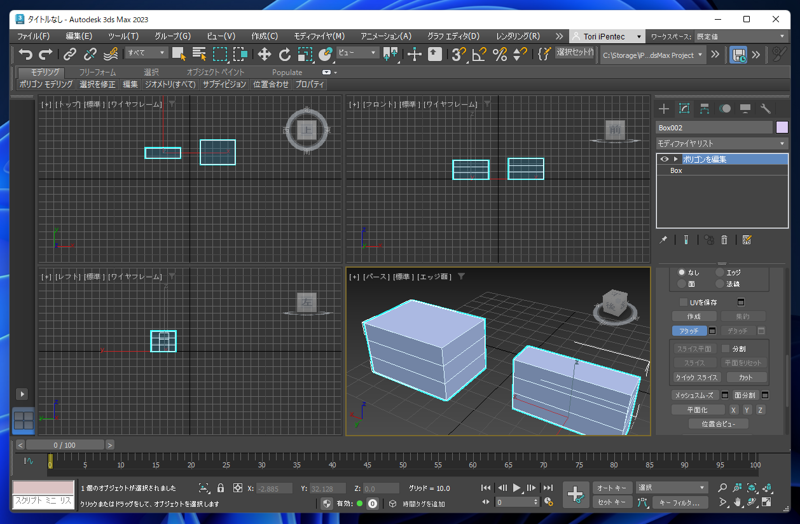
Task: Toggle the 3D Snaps icon
Action: (458, 54)
